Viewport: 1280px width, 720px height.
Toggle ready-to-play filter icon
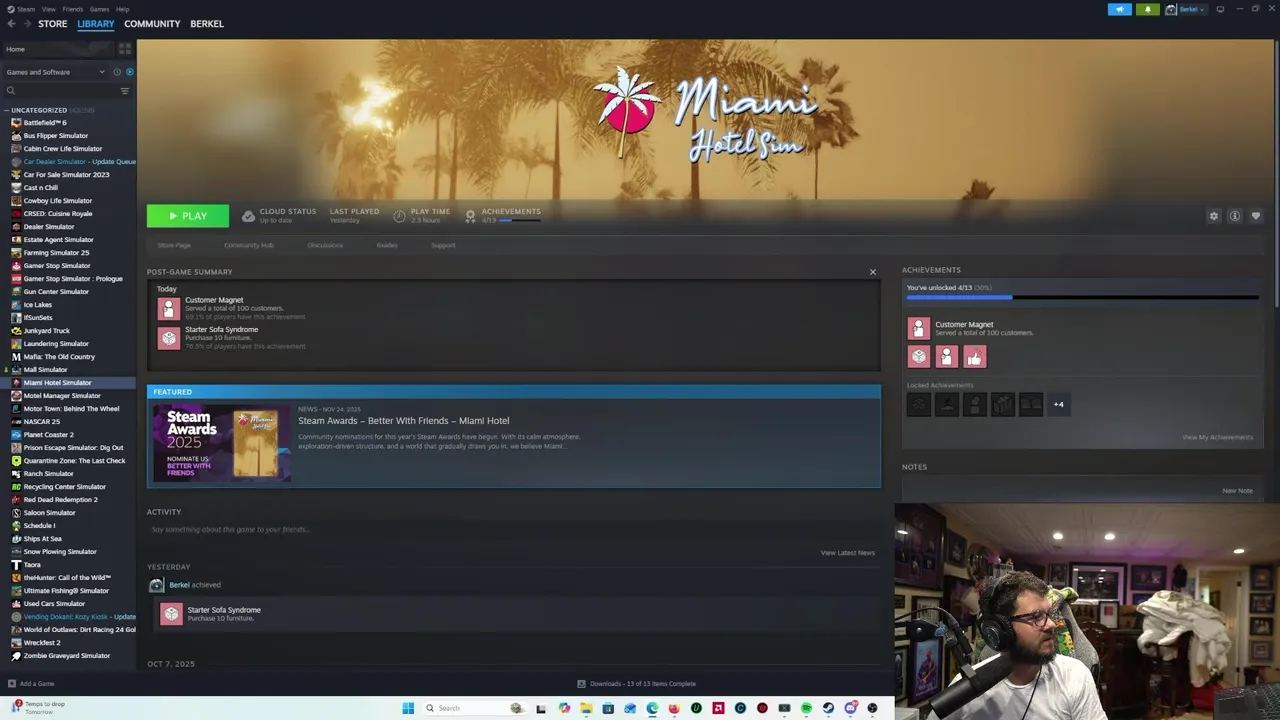(x=130, y=72)
